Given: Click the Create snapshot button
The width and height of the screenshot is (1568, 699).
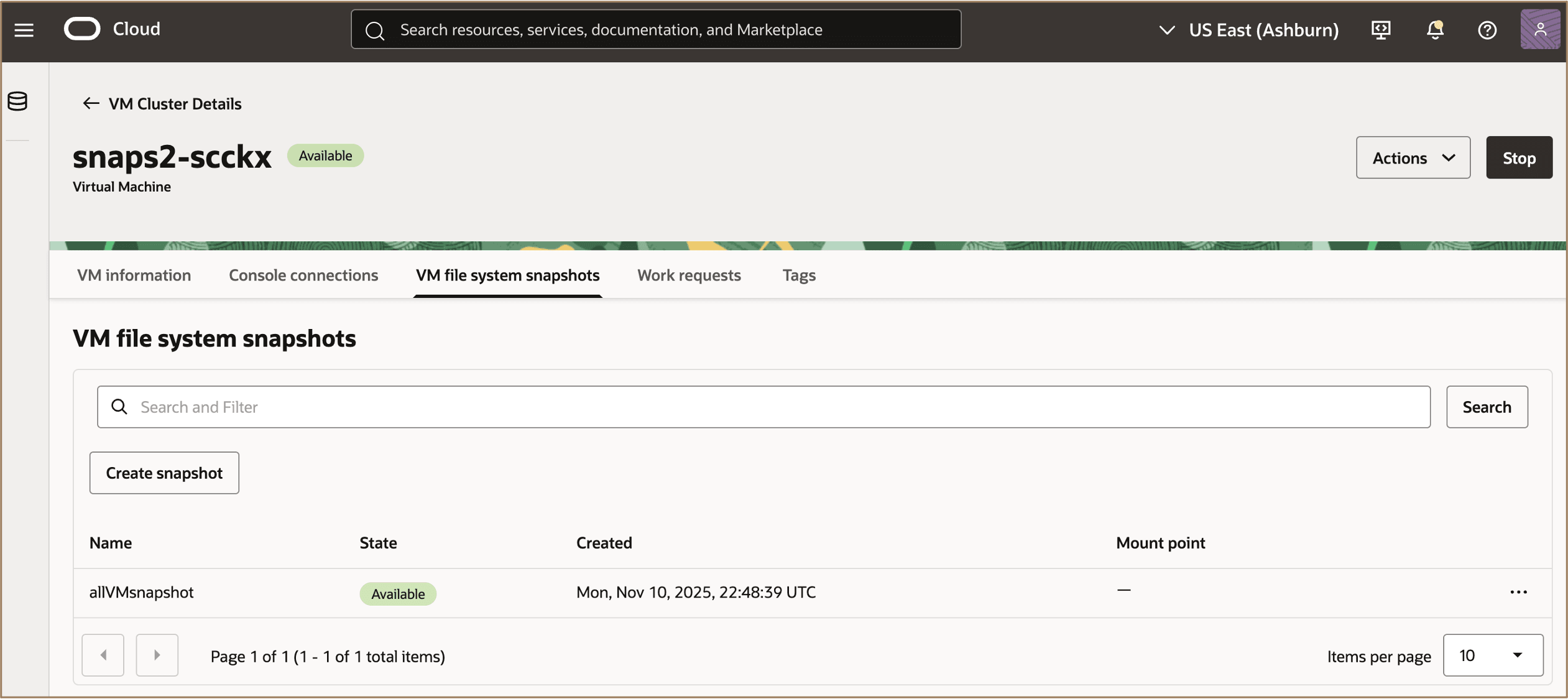Looking at the screenshot, I should coord(164,473).
